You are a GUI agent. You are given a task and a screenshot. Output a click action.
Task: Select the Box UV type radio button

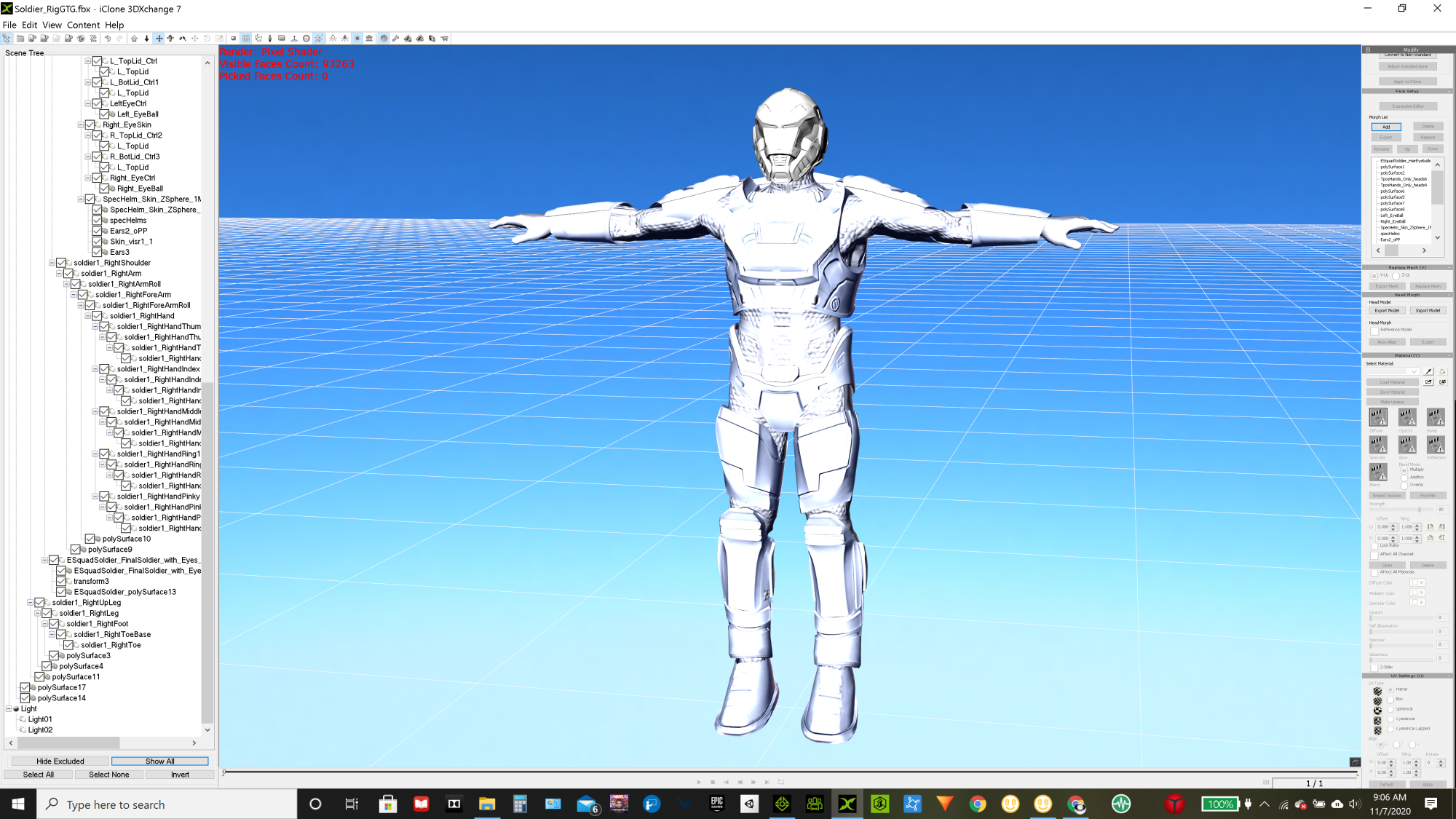click(x=1390, y=699)
